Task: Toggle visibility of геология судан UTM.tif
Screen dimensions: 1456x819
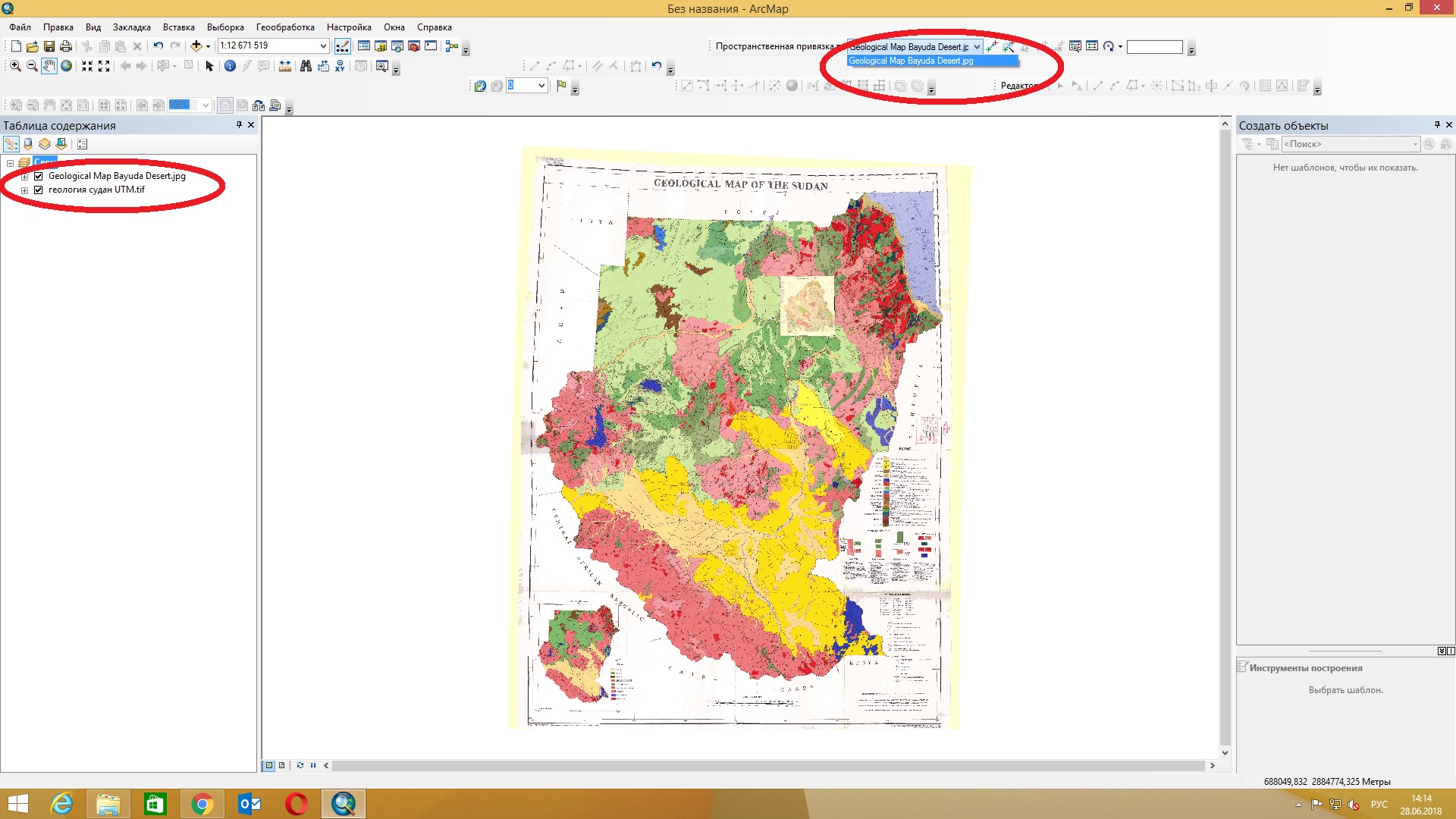Action: [x=39, y=190]
